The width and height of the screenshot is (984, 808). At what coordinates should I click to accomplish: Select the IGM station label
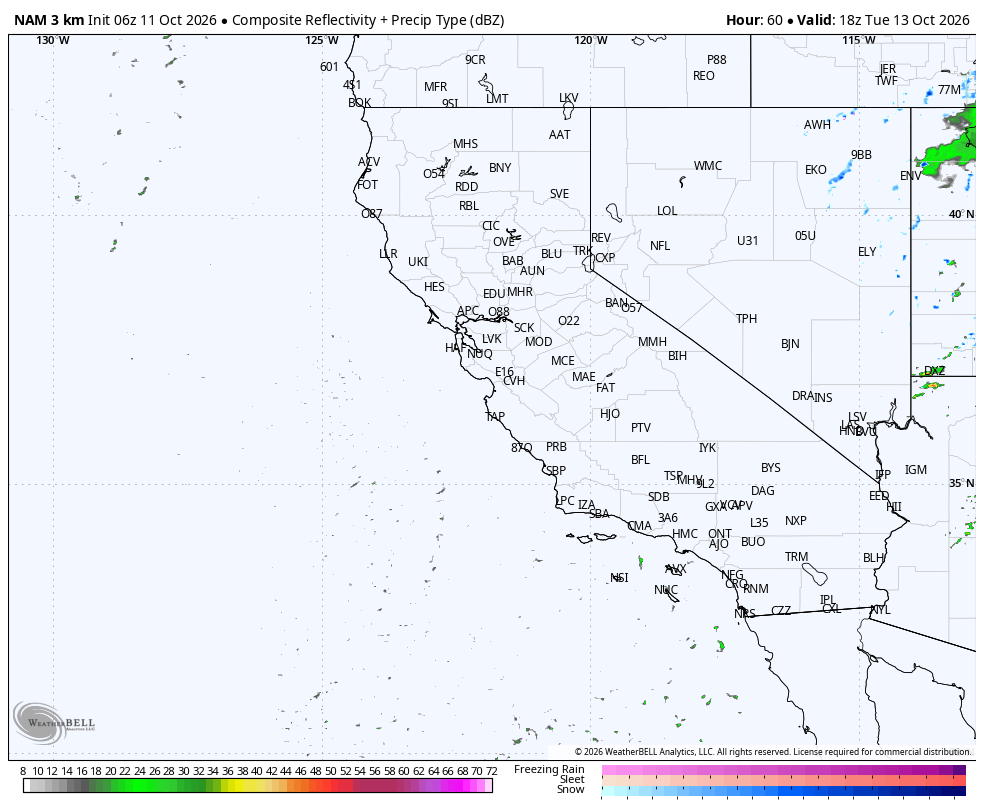point(916,470)
